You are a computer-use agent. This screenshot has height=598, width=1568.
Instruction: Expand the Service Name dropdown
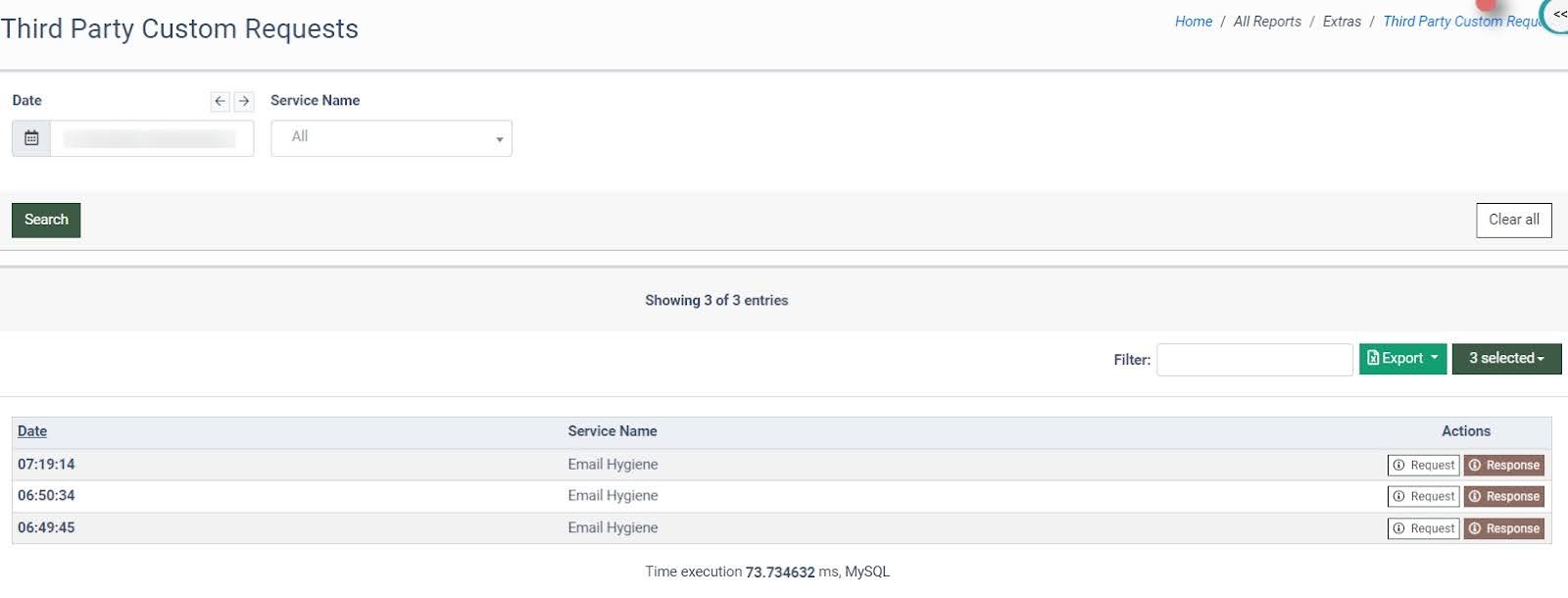point(391,138)
